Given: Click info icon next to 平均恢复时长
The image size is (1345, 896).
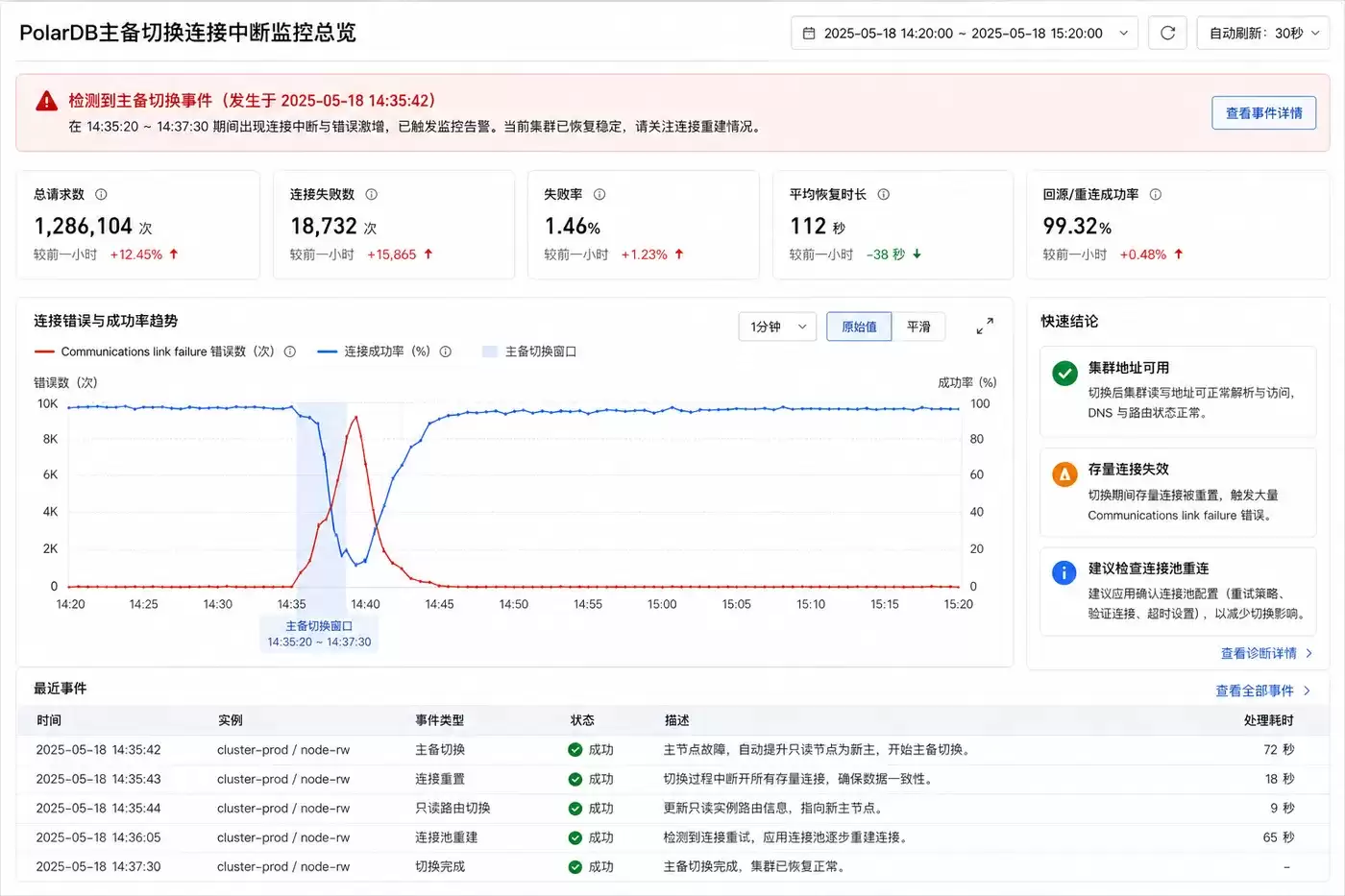Looking at the screenshot, I should tap(883, 194).
